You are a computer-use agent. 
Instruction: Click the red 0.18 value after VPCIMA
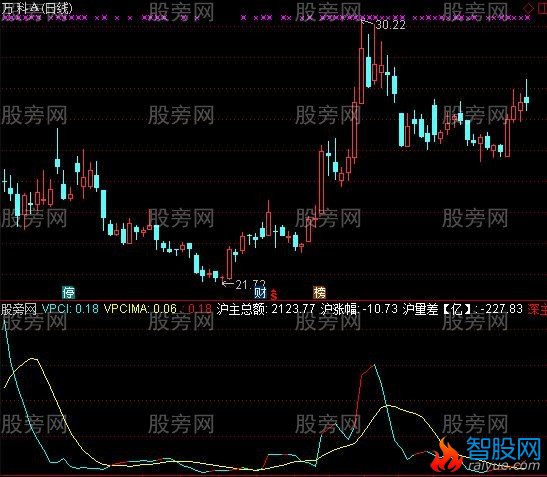point(200,309)
